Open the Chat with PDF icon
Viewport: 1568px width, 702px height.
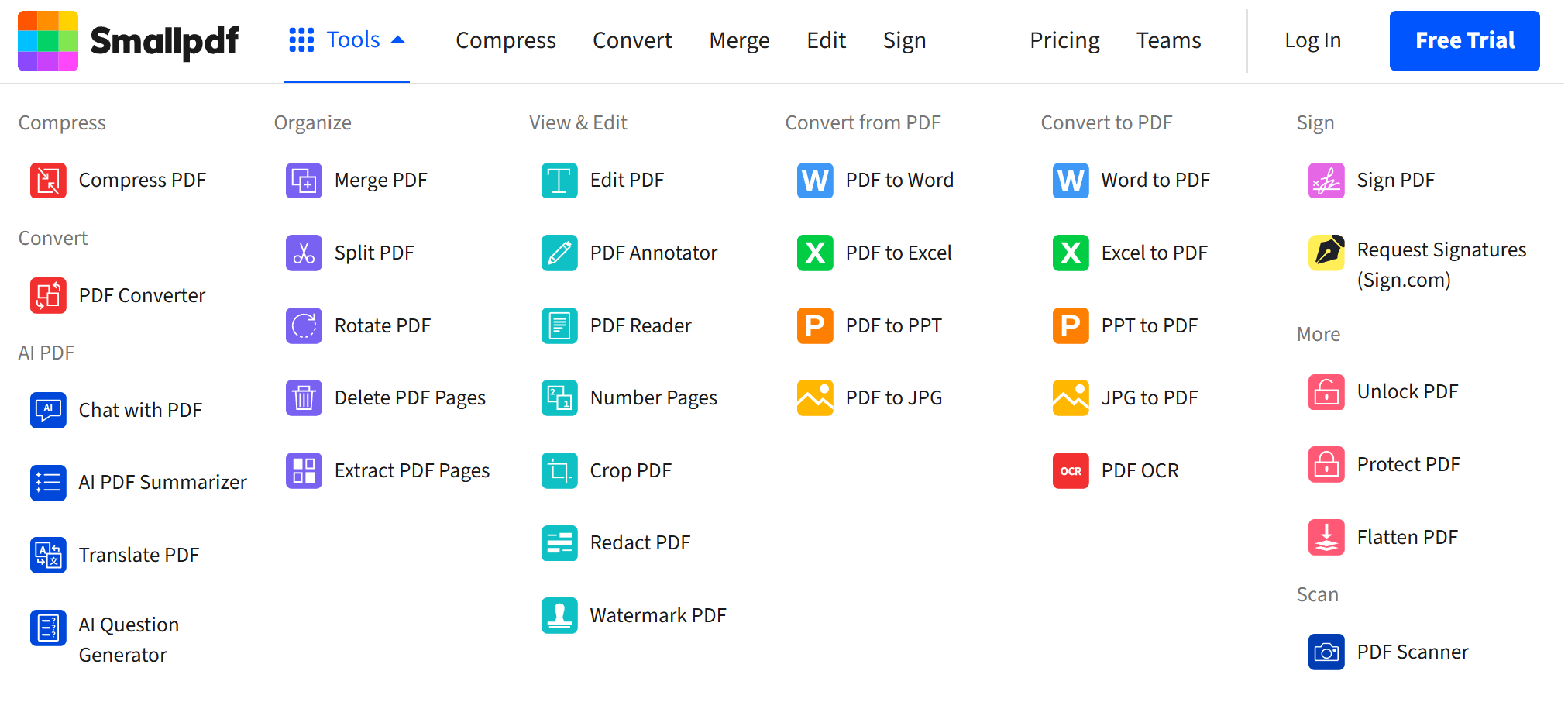tap(47, 410)
